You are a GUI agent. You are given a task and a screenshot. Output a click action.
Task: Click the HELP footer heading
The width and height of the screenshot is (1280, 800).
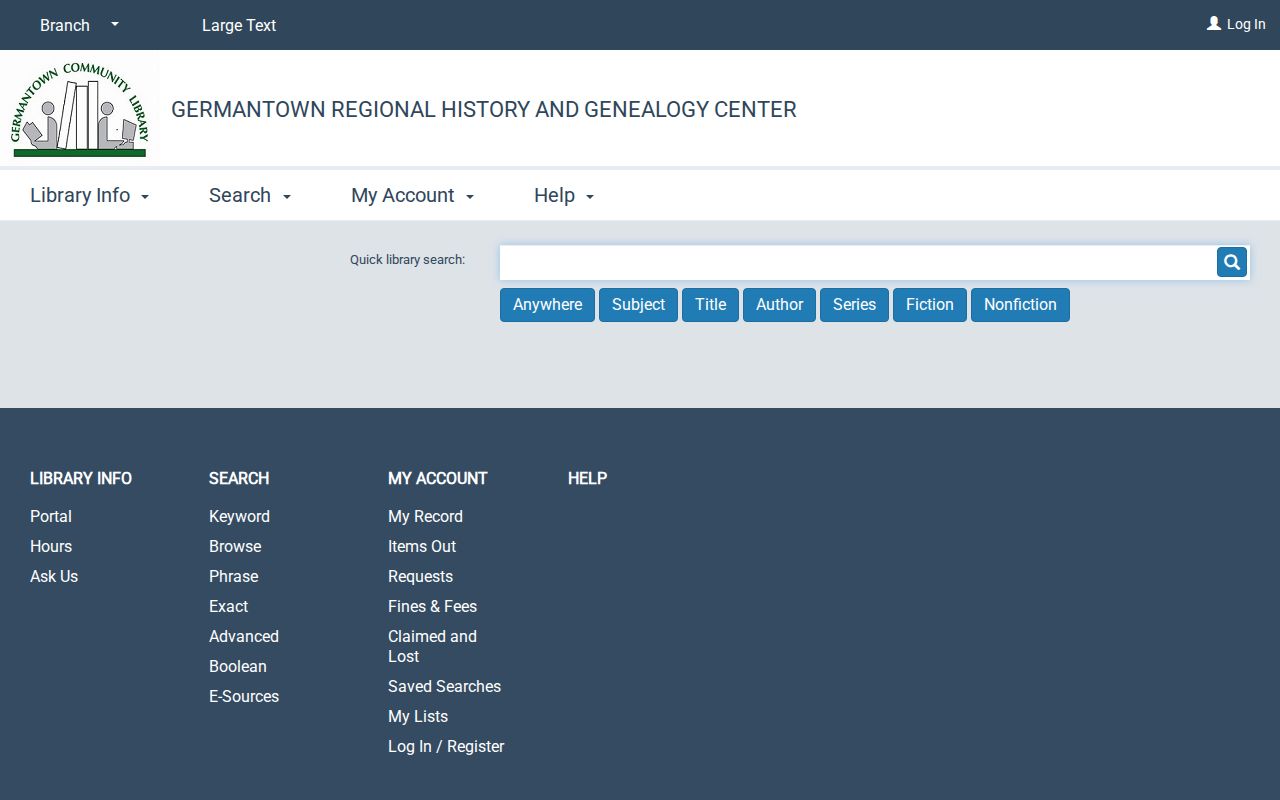587,478
